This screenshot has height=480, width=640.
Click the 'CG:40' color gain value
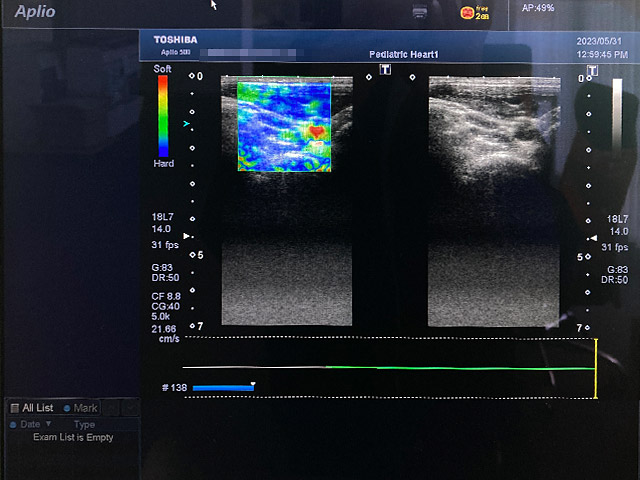tap(165, 307)
